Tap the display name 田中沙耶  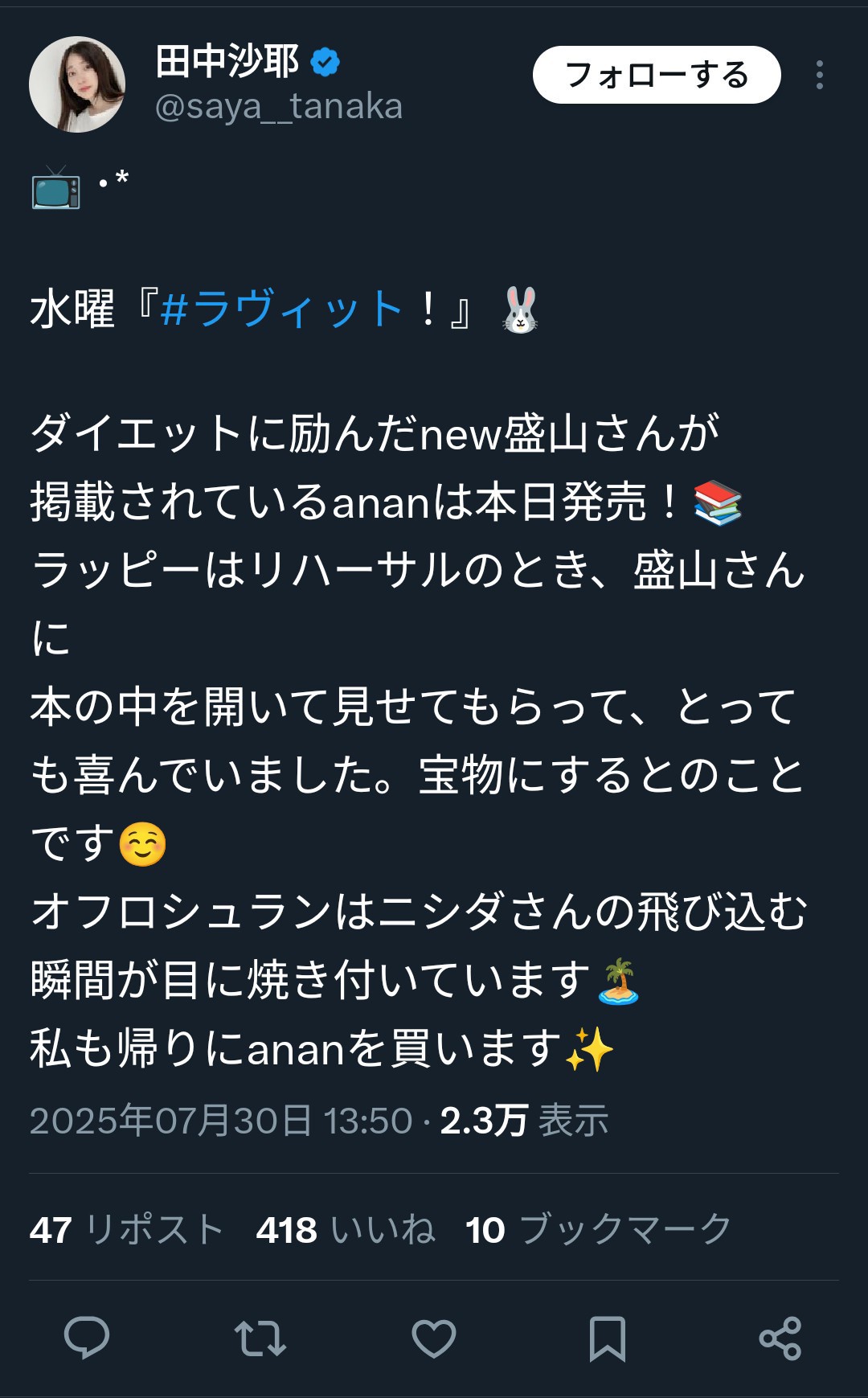[x=227, y=62]
